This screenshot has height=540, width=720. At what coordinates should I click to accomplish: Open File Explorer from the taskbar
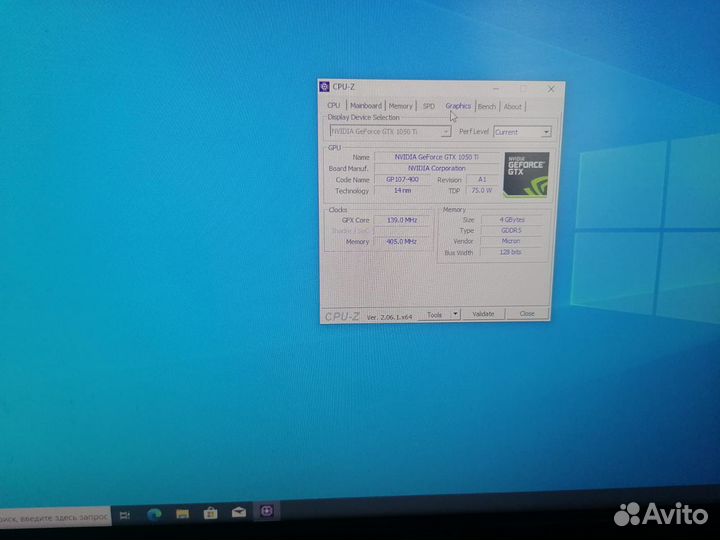[x=182, y=514]
